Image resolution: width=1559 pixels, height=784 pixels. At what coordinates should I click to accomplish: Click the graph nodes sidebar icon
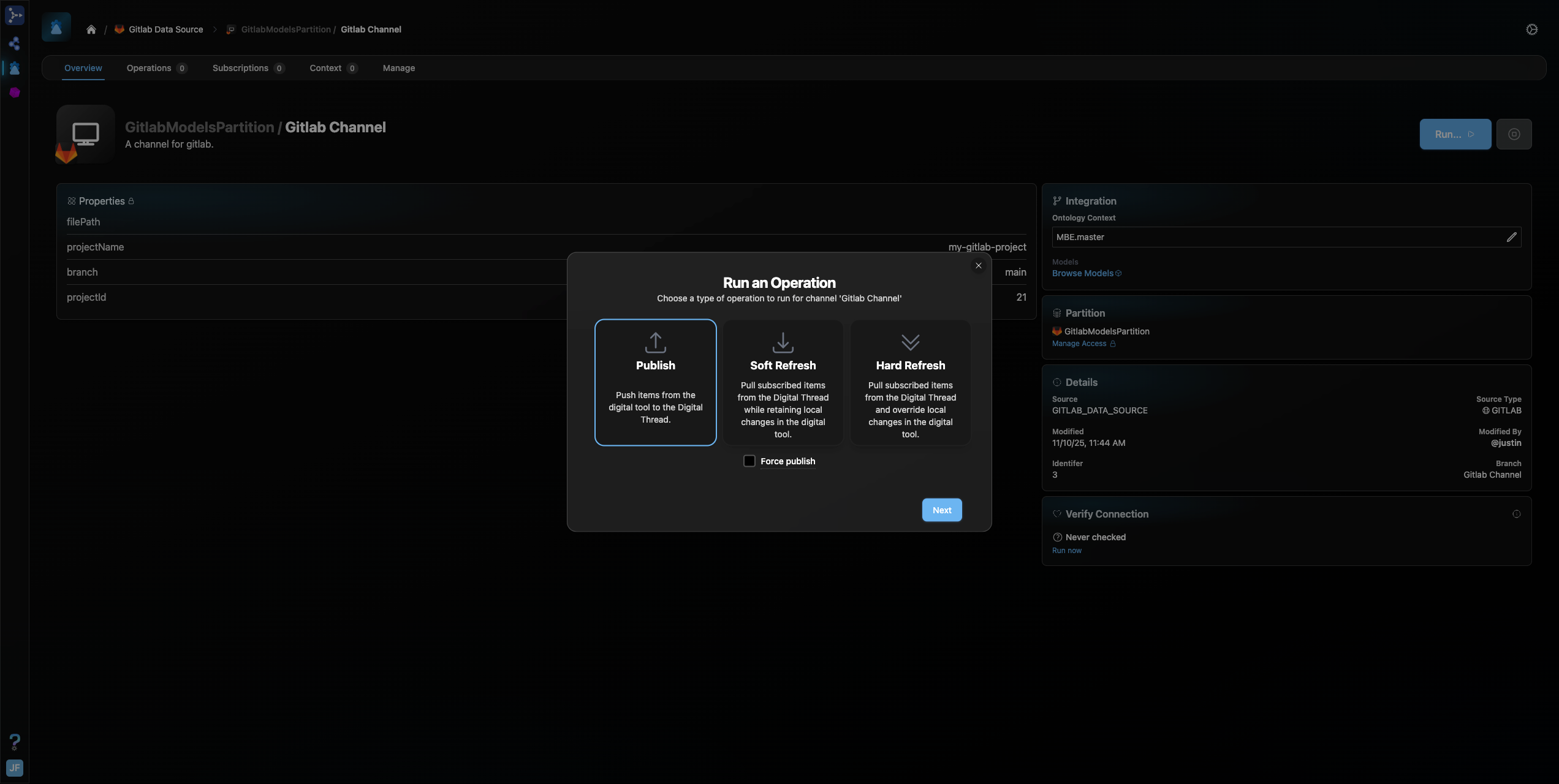(15, 43)
